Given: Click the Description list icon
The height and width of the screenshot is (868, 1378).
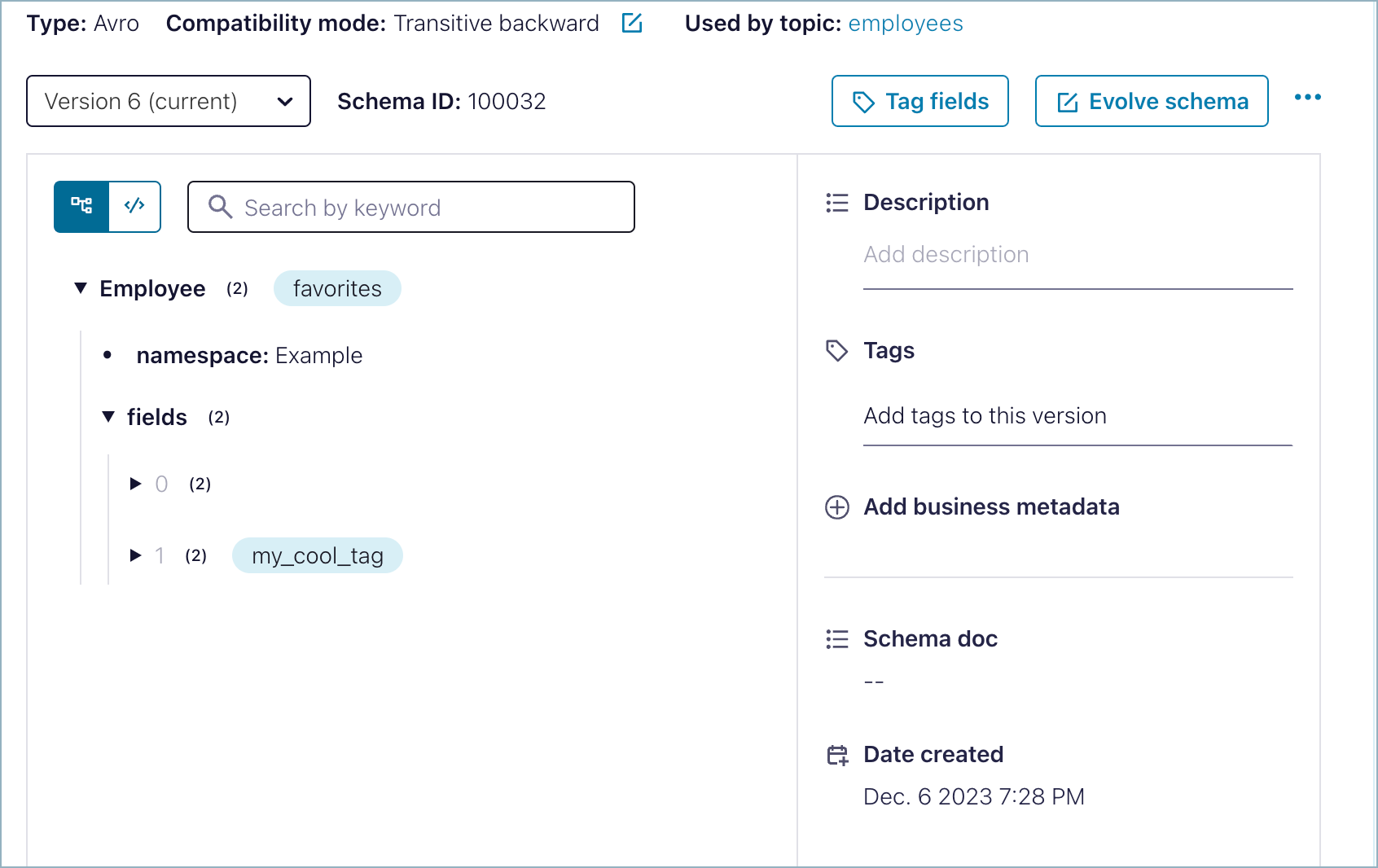Looking at the screenshot, I should click(837, 203).
